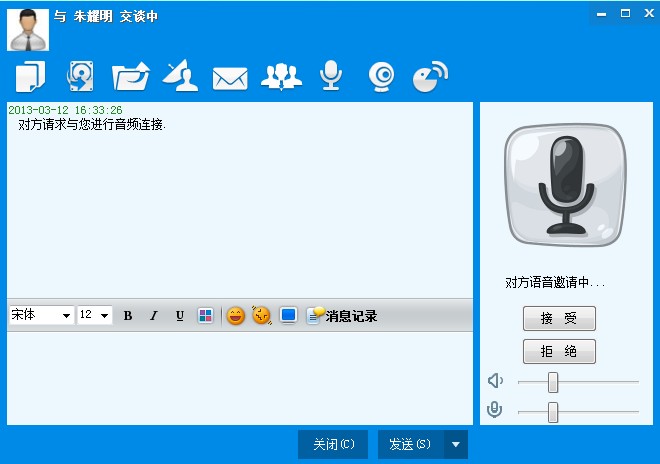Click the 关闭(C) button
Screen dimensions: 660x464
[x=333, y=444]
